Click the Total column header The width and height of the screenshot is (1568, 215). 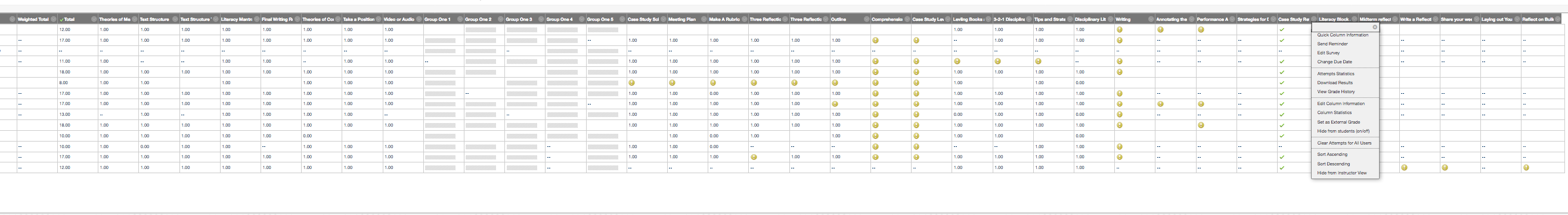tap(69, 20)
